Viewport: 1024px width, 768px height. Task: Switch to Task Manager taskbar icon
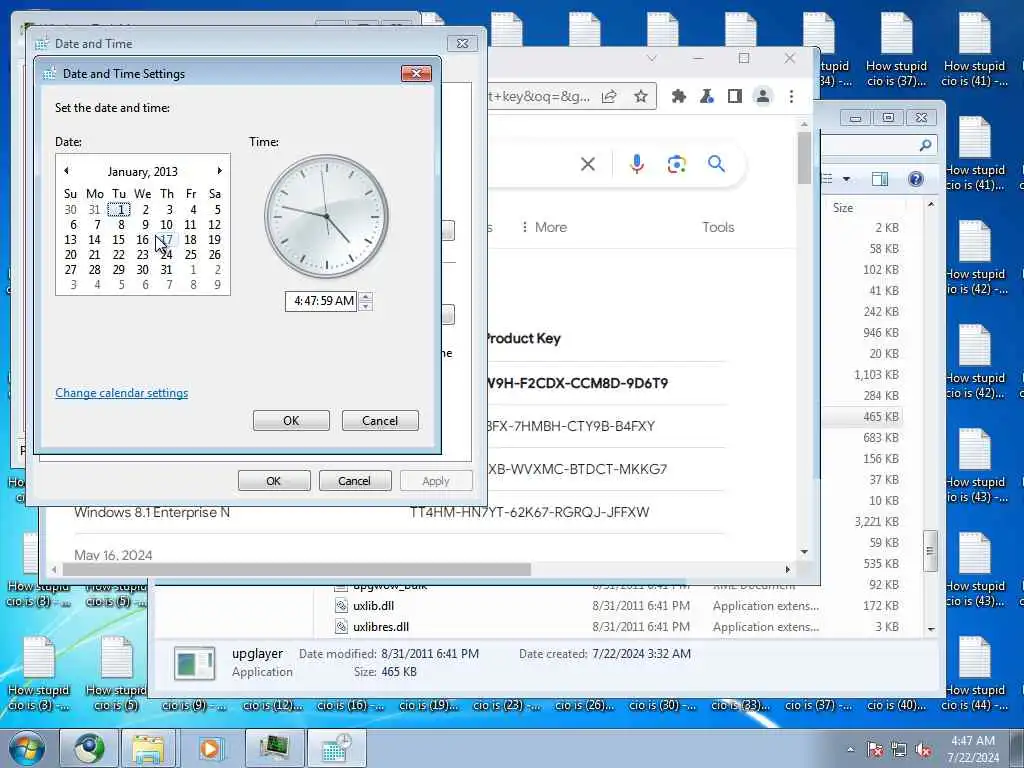tap(274, 748)
